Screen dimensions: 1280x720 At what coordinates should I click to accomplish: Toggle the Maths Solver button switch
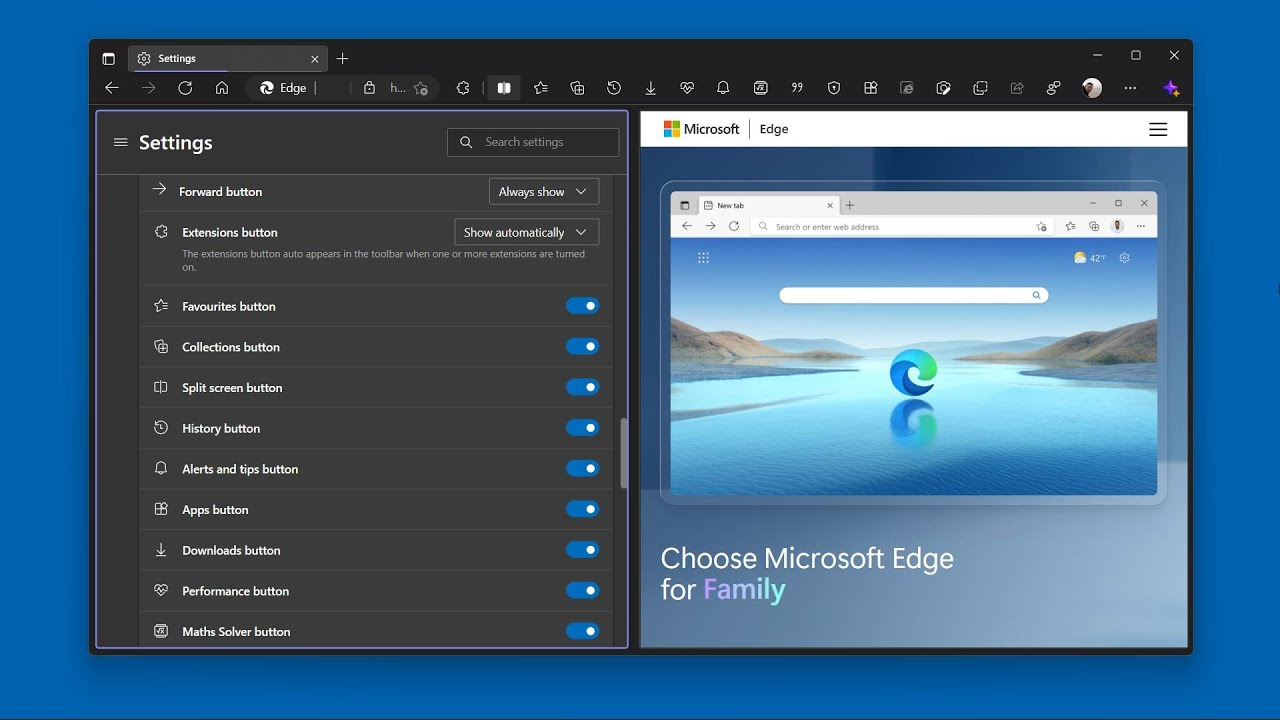(x=582, y=631)
